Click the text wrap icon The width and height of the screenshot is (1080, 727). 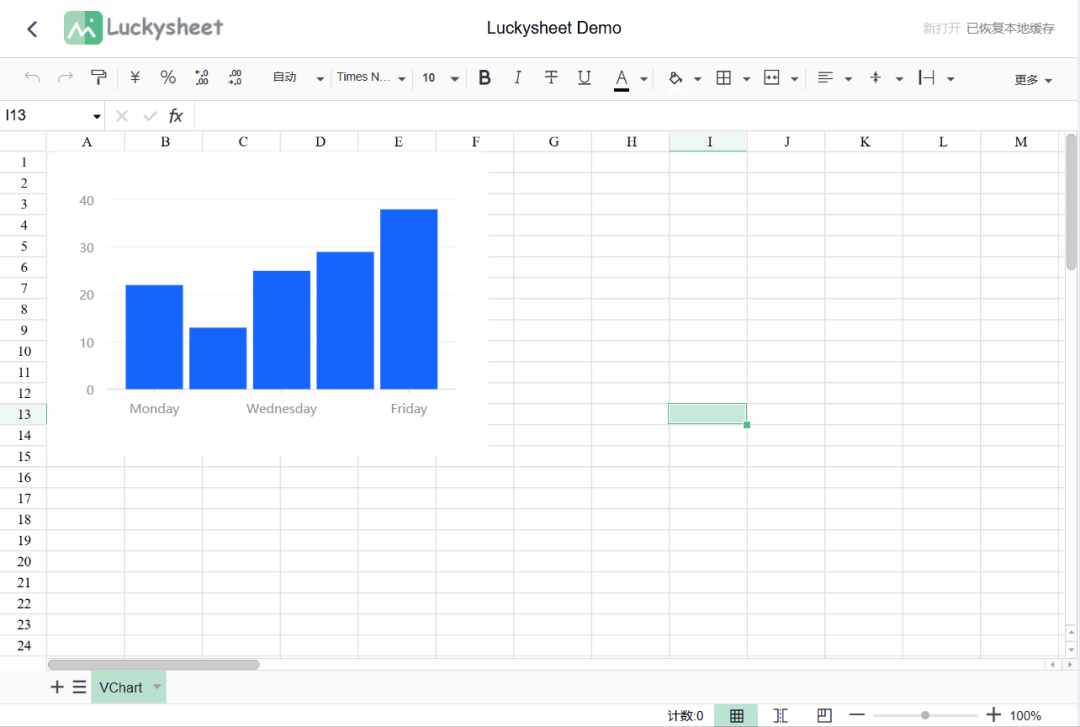(x=926, y=78)
